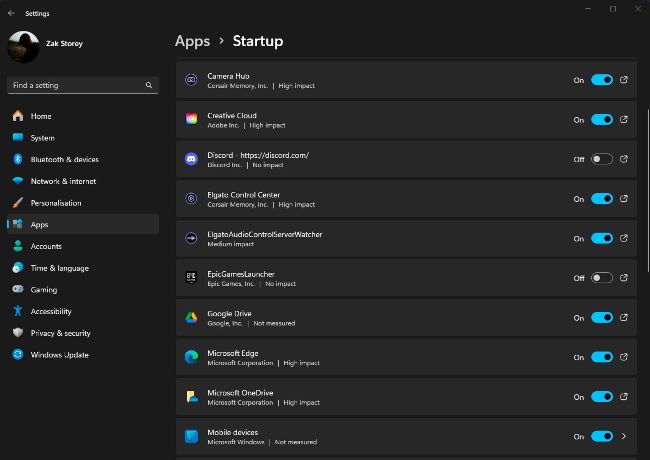Screen dimensions: 650x460
Task: Disable Microsoft Edge startup toggle
Action: point(601,357)
